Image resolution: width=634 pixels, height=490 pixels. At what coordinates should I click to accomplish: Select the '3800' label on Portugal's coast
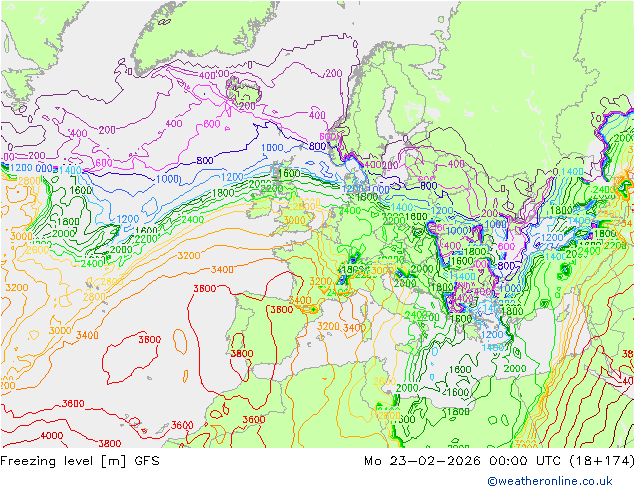pyautogui.click(x=242, y=354)
